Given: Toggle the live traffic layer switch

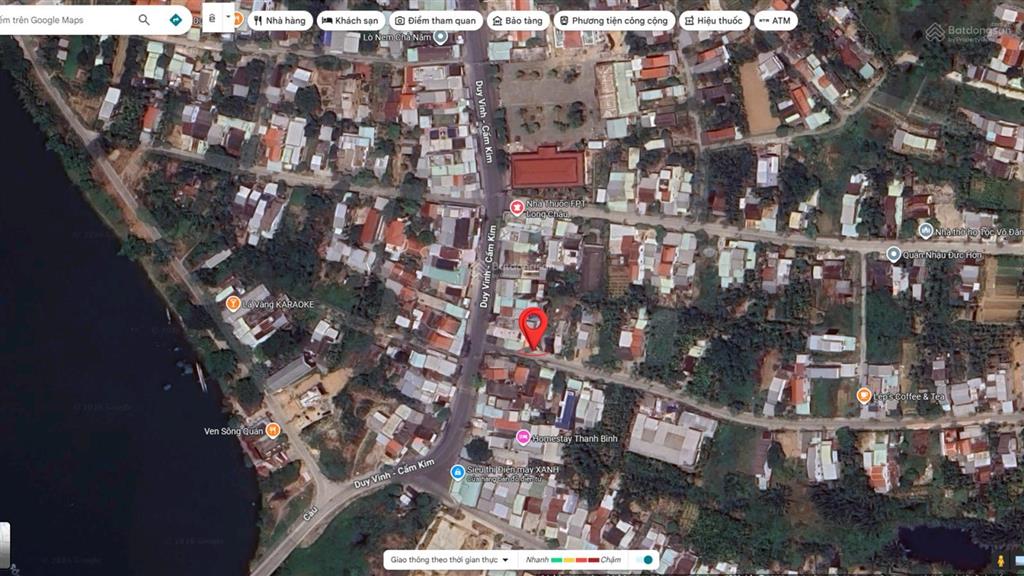Looking at the screenshot, I should tap(646, 560).
